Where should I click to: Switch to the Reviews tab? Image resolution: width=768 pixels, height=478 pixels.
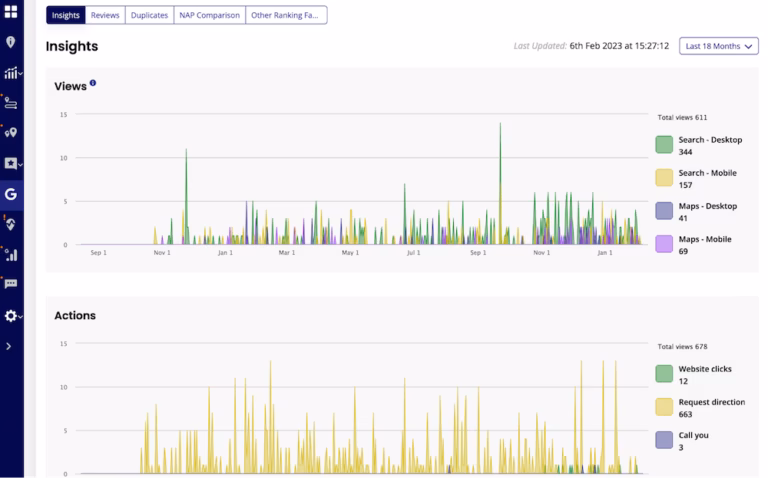click(104, 16)
